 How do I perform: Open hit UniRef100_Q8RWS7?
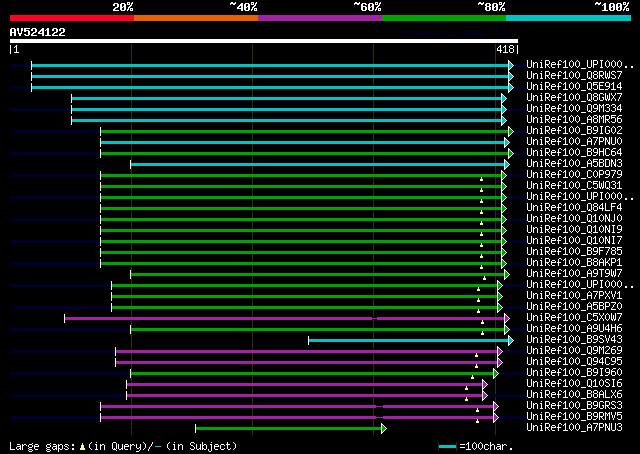click(574, 76)
